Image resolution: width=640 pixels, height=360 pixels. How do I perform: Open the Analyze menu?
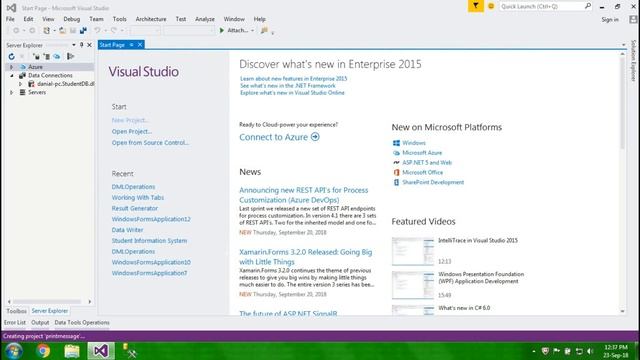click(204, 19)
